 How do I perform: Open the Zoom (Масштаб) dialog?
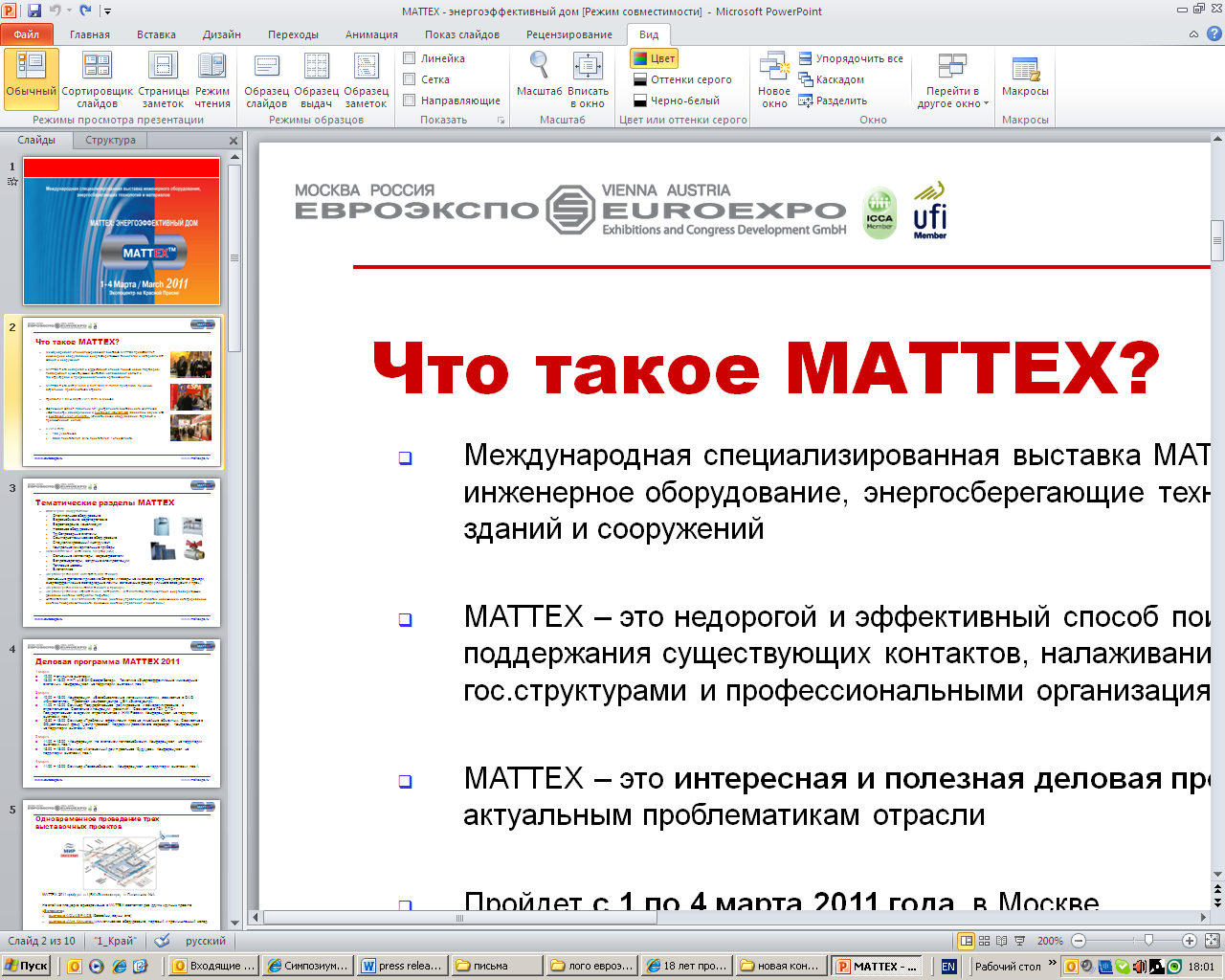tap(539, 75)
